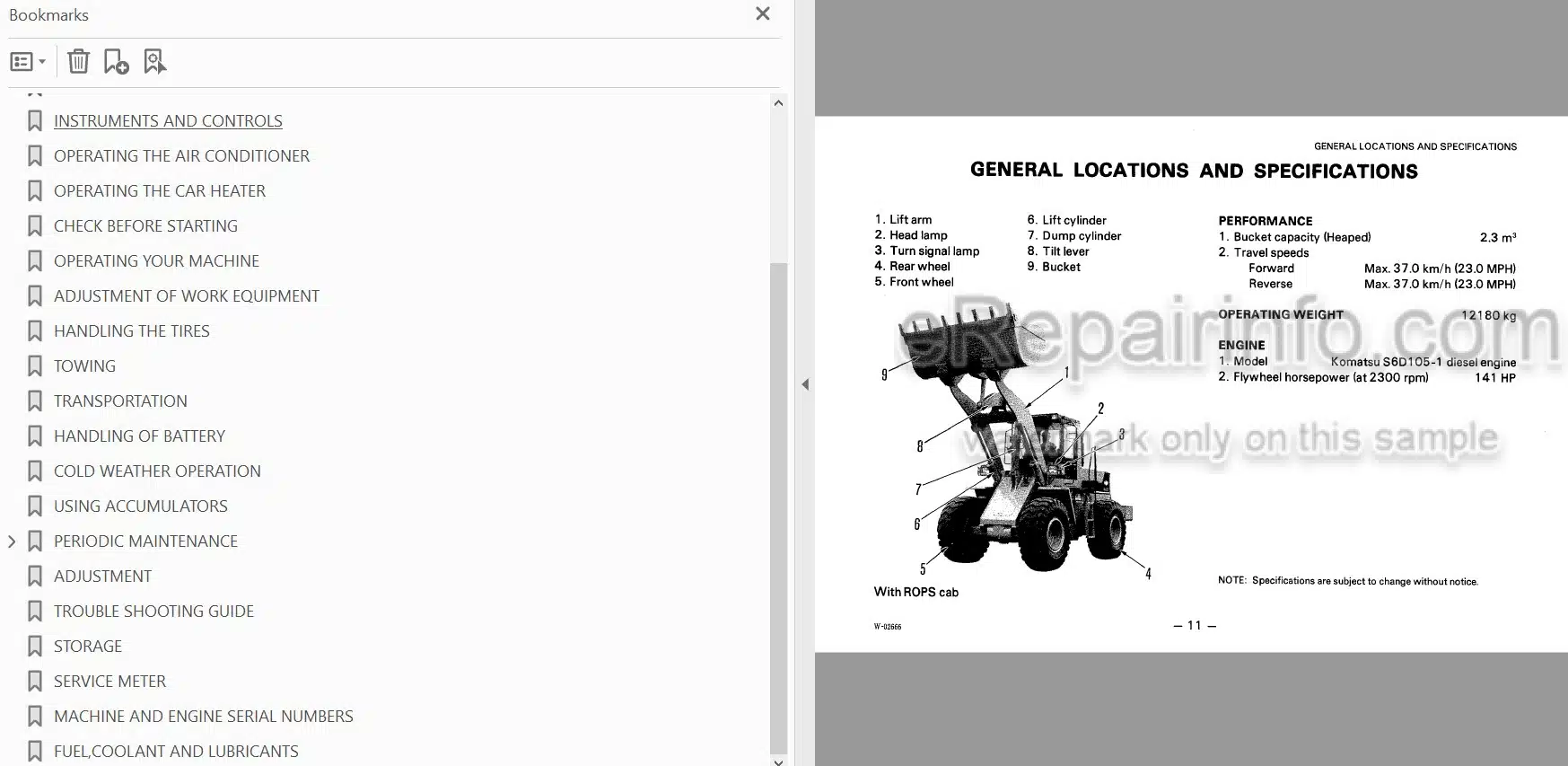Click bookmark icon beside PERIODIC MAINTENANCE
Image resolution: width=1568 pixels, height=766 pixels.
[35, 541]
